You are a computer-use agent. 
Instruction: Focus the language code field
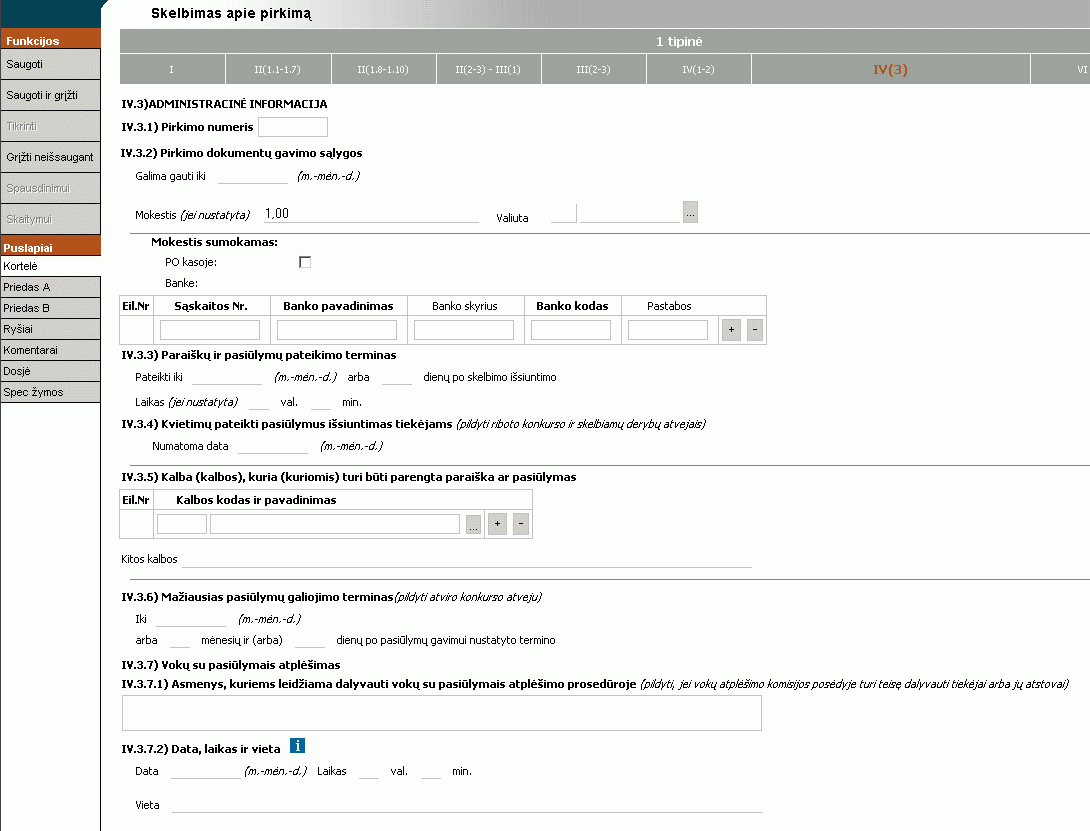pos(182,524)
